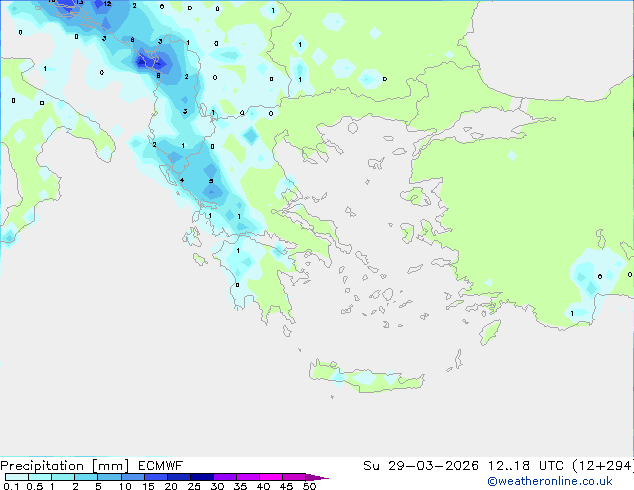The width and height of the screenshot is (634, 490).
Task: Click the 0.5–1 mm legend color swatch
Action: [40, 477]
